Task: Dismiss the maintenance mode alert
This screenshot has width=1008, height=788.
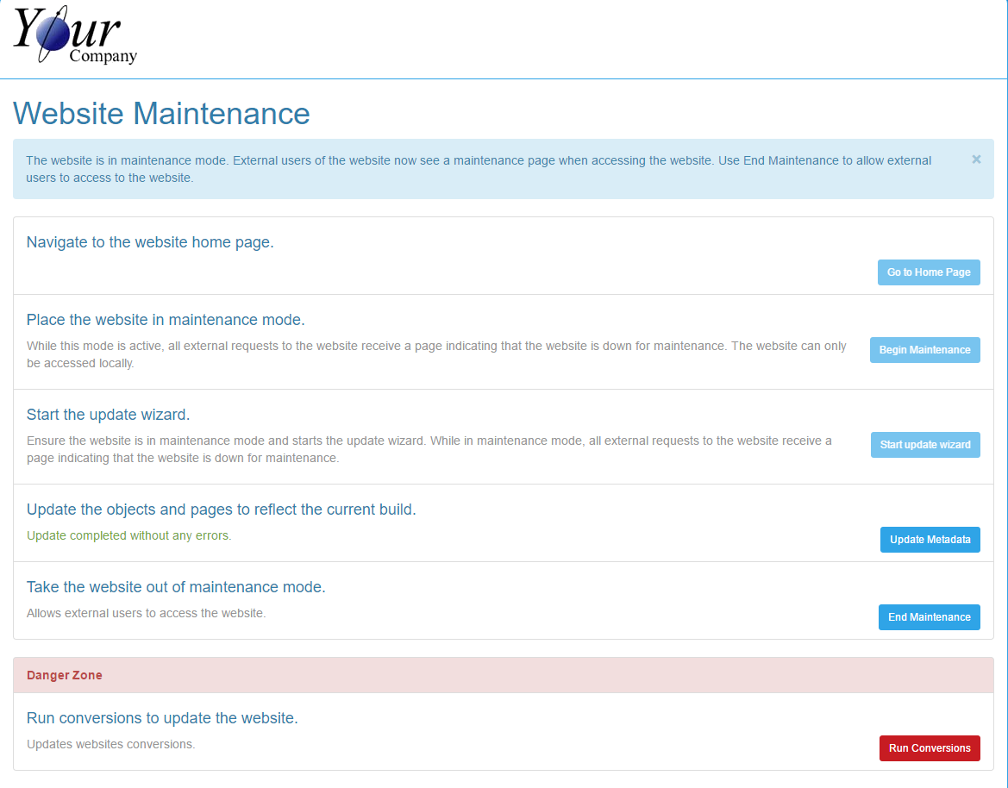Action: [976, 159]
